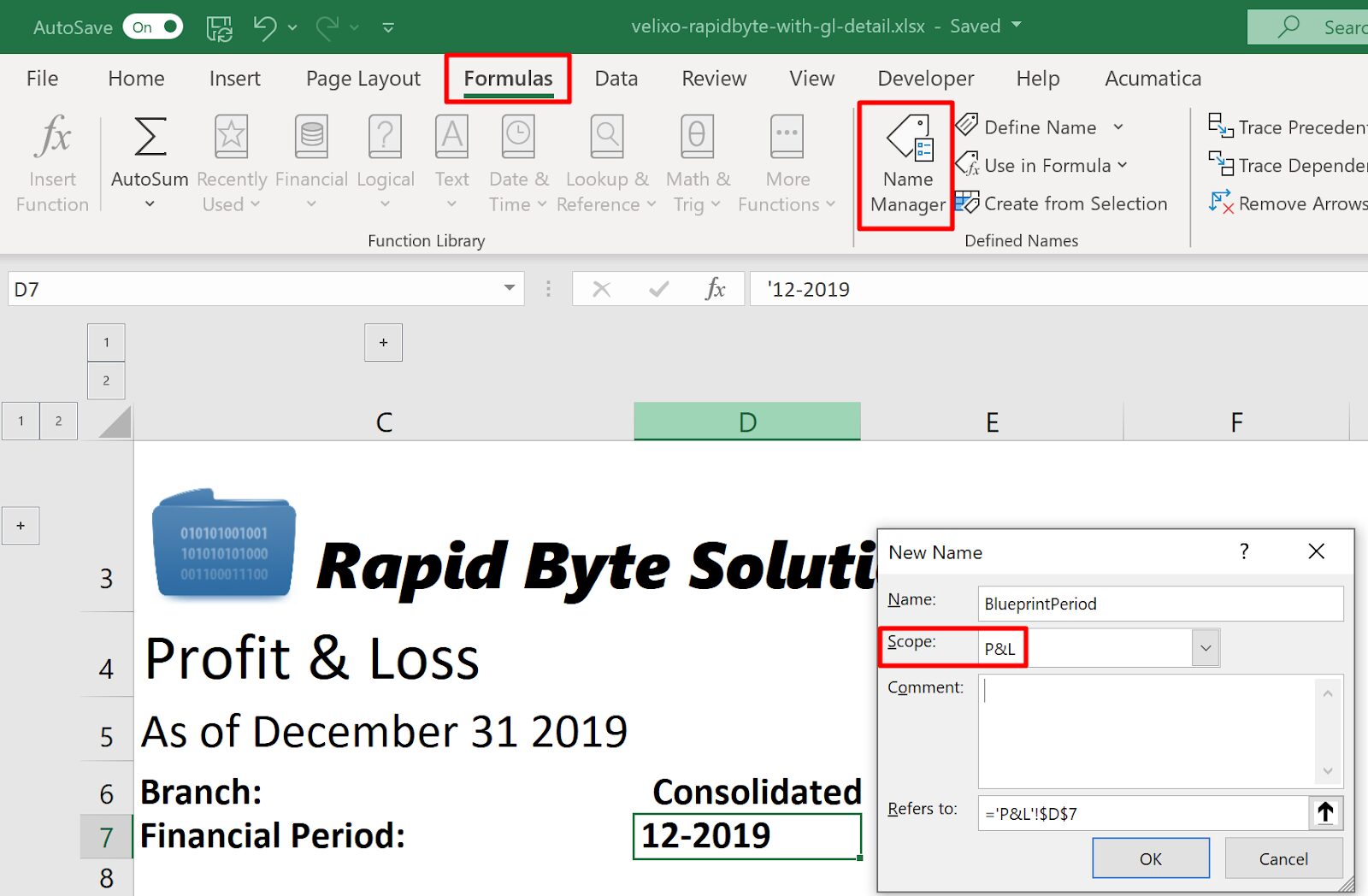Viewport: 1368px width, 896px height.
Task: Click the formula bar confirm checkmark
Action: tap(658, 289)
